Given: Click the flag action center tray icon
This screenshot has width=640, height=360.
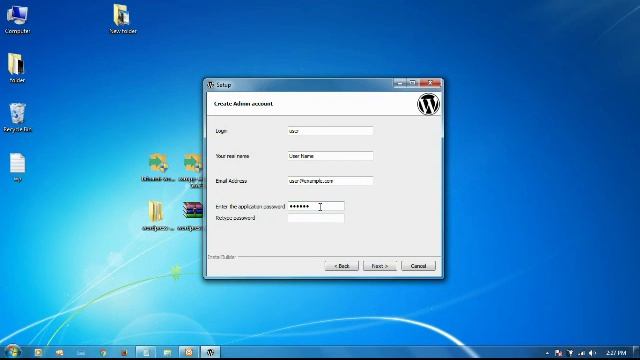Looking at the screenshot, I should pyautogui.click(x=558, y=353).
